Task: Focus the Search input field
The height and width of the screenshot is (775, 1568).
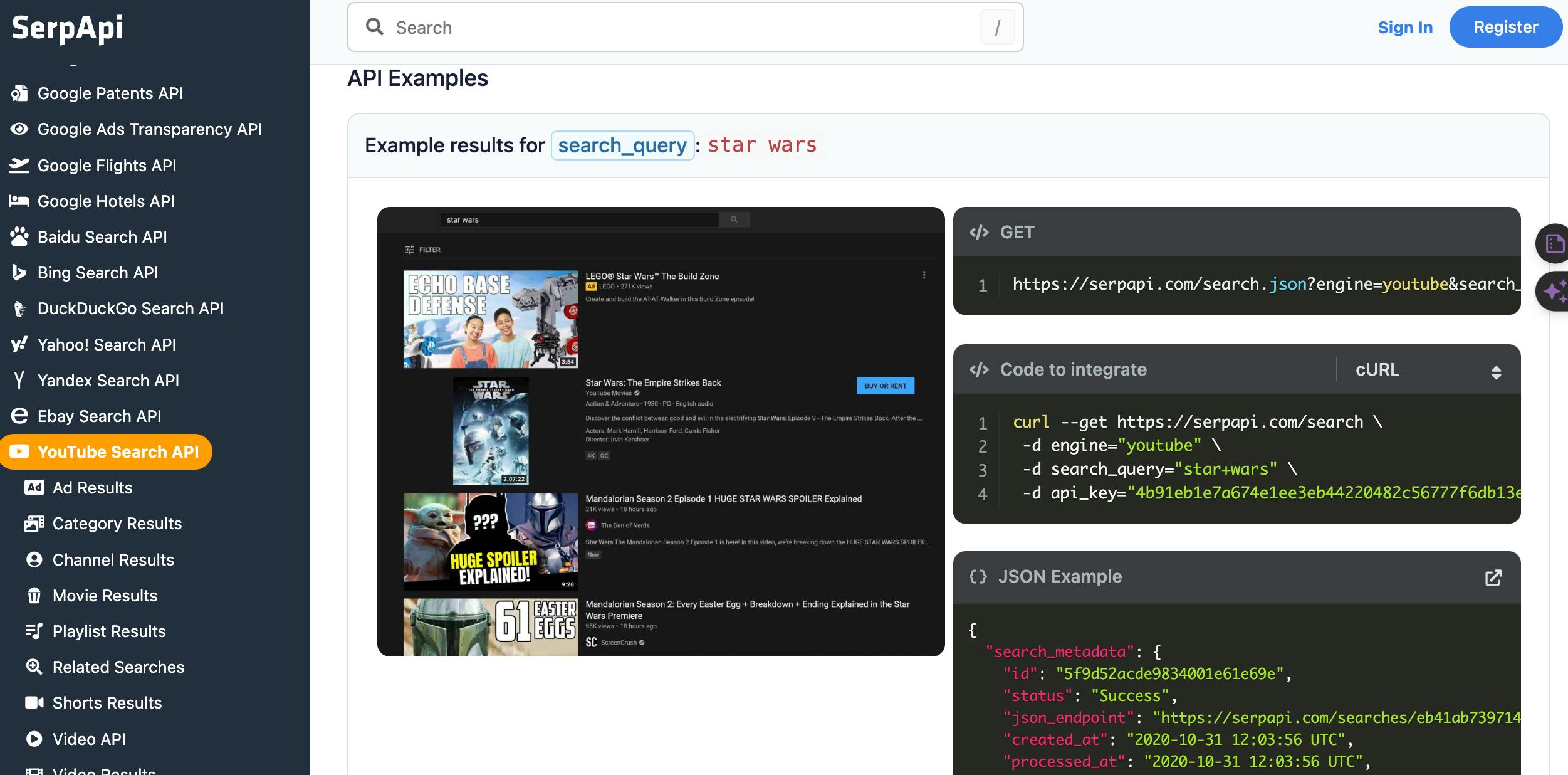Action: pyautogui.click(x=685, y=27)
